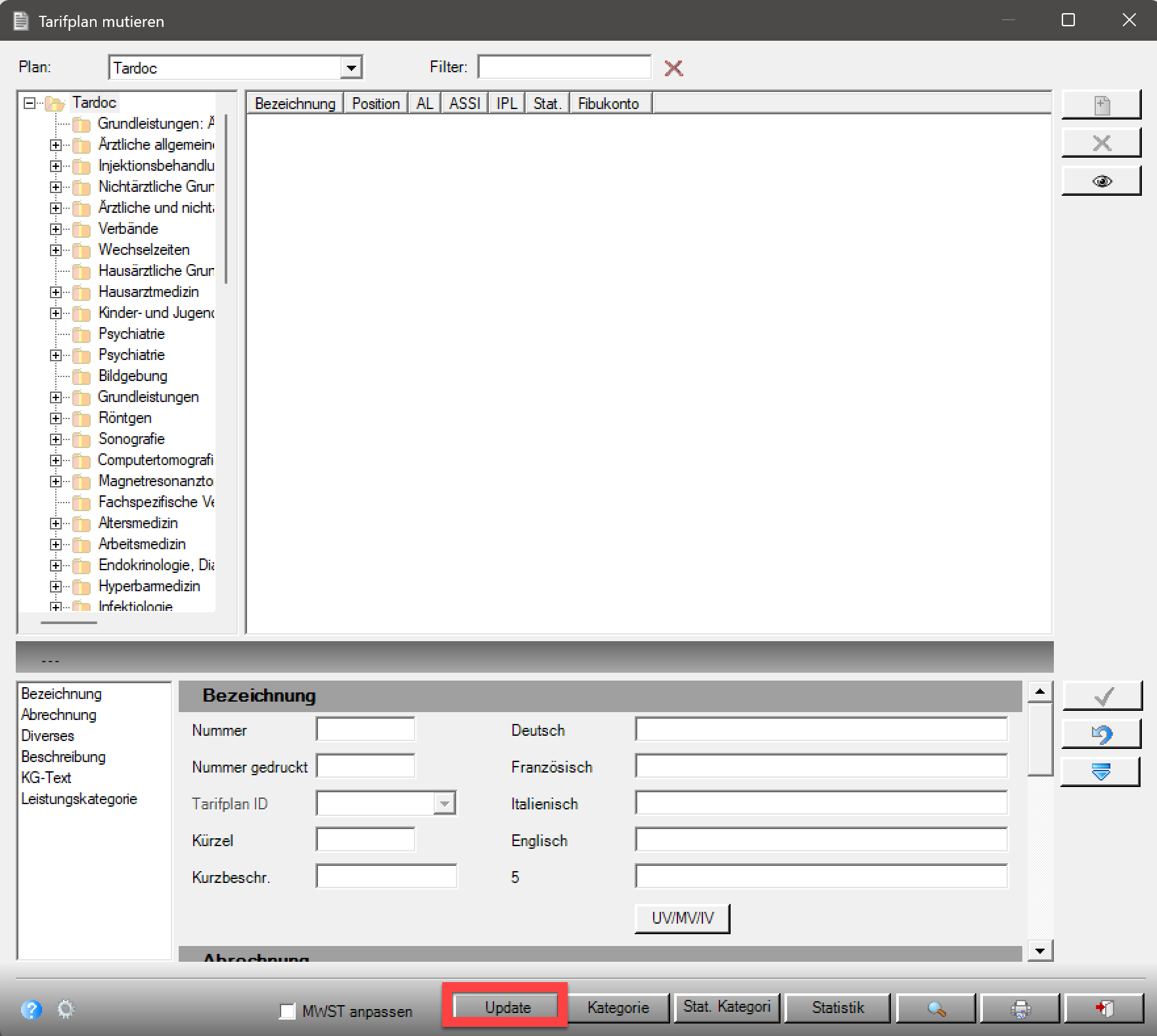Open the Tarifplan ID dropdown
This screenshot has height=1036, width=1157.
(x=444, y=803)
